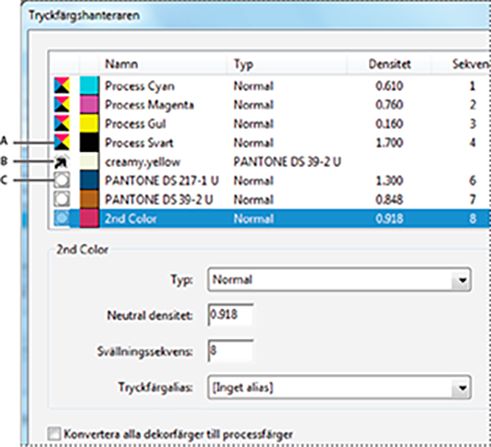Select PANTONE DS 39-2 U in Namn column
The height and width of the screenshot is (447, 491).
pyautogui.click(x=159, y=199)
